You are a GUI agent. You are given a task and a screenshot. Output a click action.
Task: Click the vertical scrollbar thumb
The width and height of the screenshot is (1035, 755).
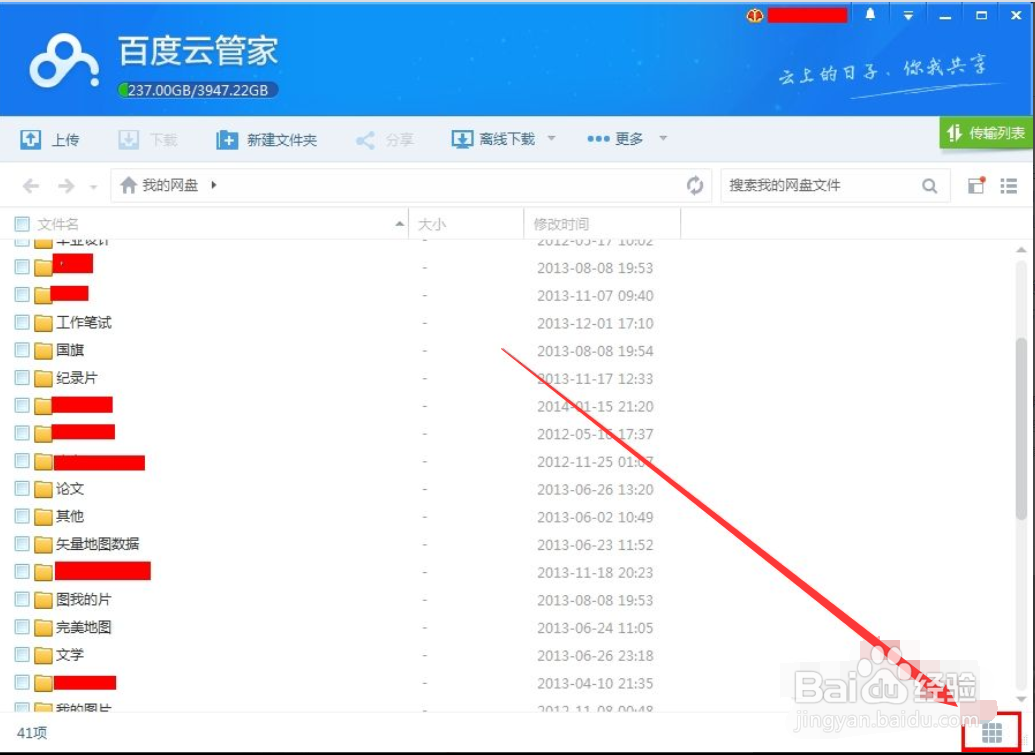pos(1021,428)
